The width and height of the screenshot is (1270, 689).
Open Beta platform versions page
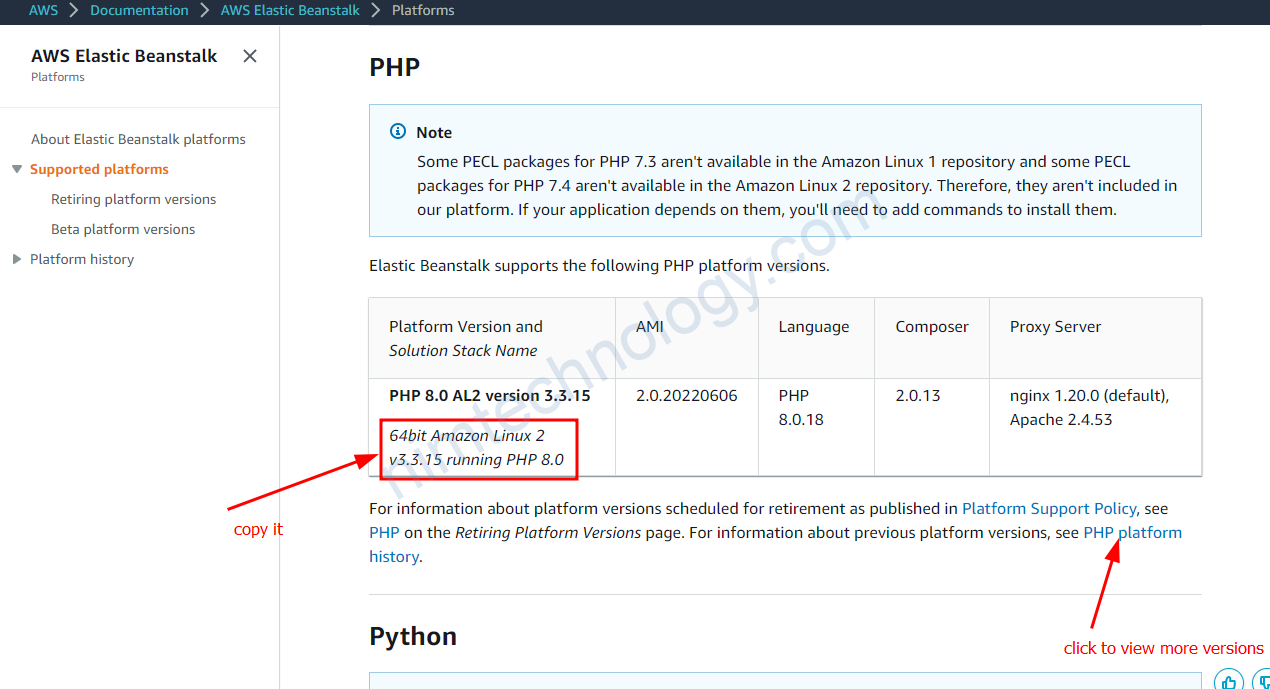[x=123, y=229]
